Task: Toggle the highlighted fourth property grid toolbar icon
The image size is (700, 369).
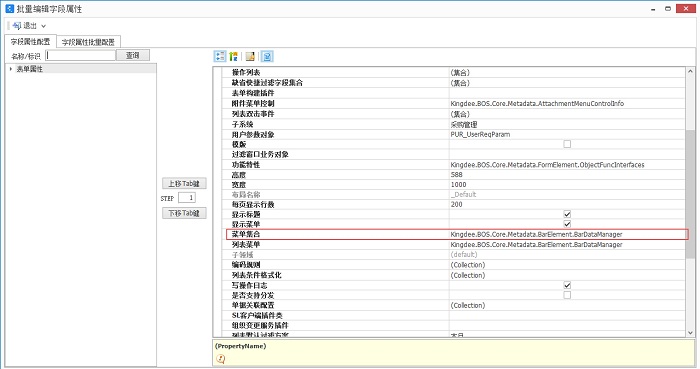Action: coord(267,56)
